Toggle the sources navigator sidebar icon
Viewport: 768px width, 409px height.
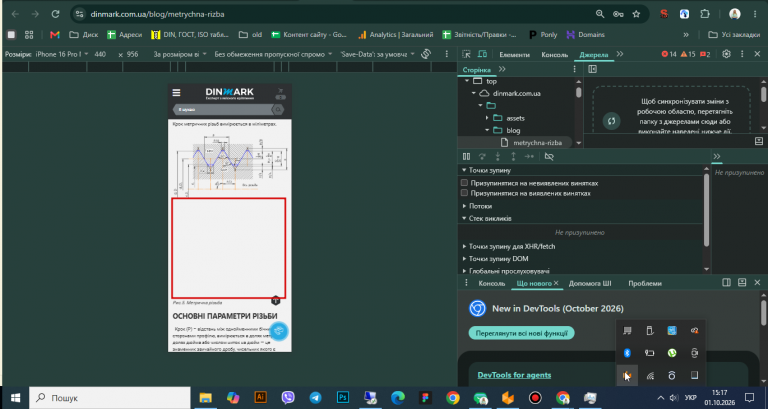pyautogui.click(x=592, y=69)
